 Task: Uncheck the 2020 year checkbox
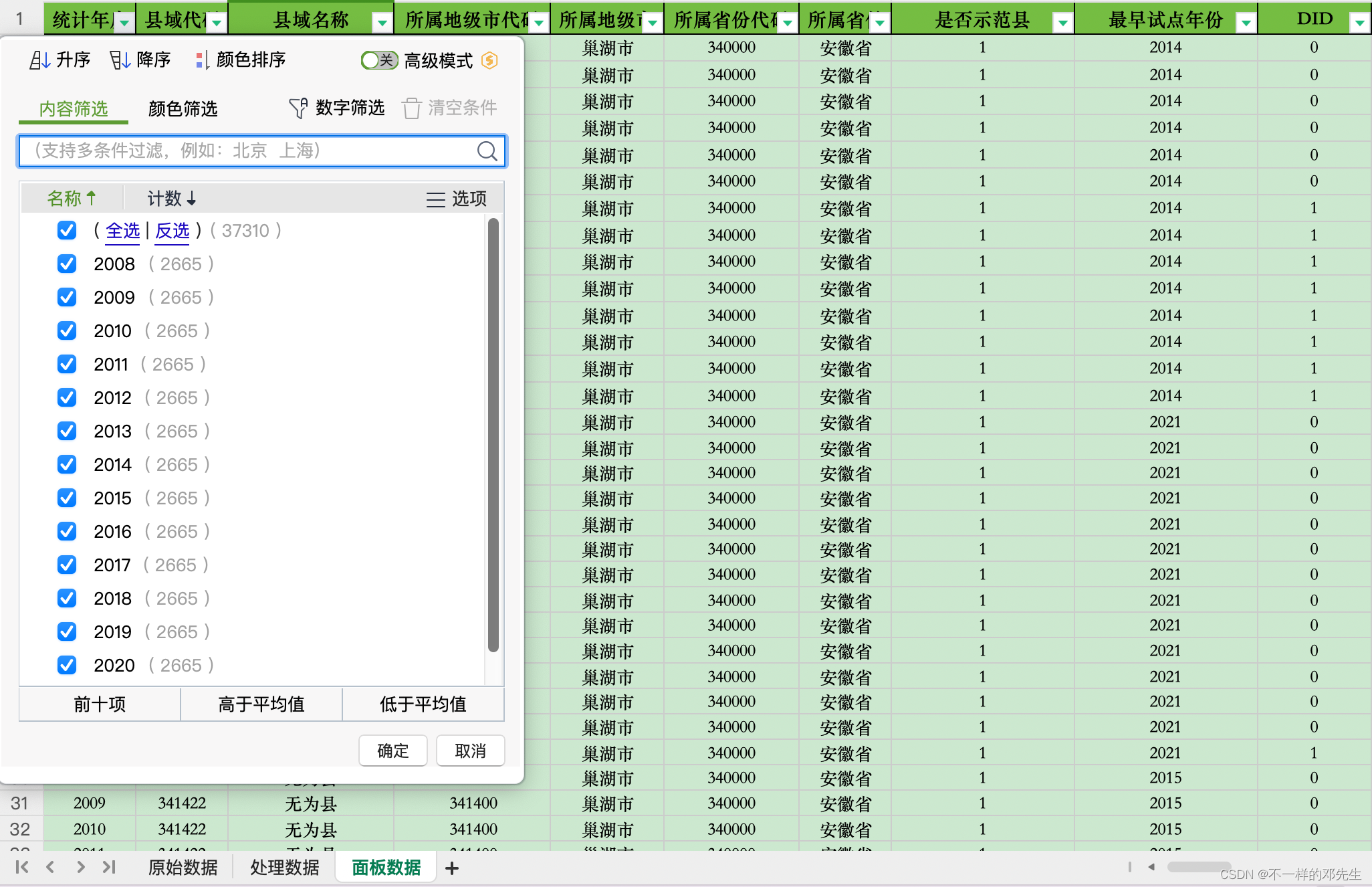67,666
